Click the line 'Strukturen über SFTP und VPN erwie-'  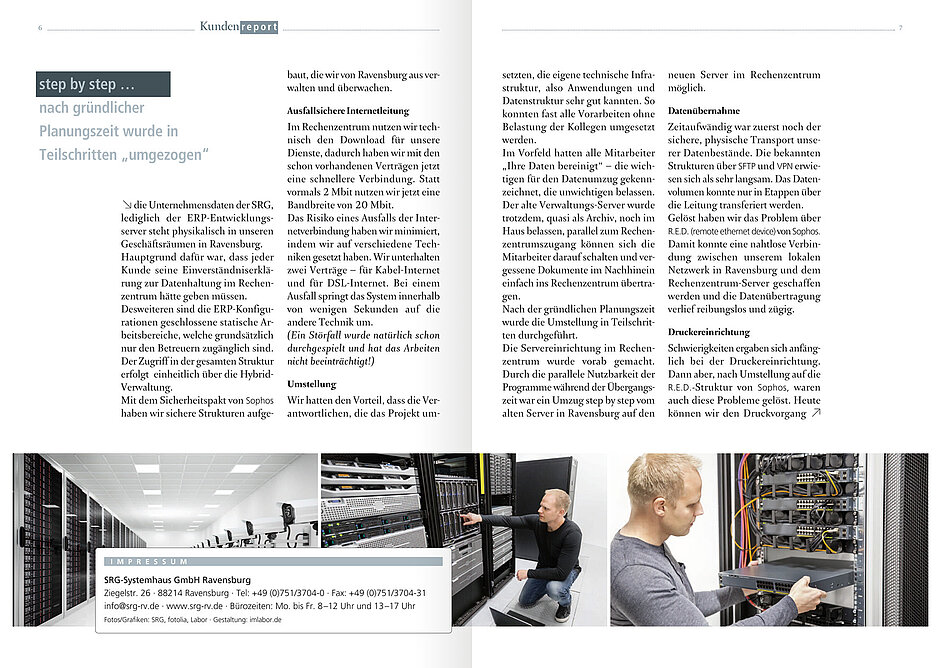pos(744,166)
